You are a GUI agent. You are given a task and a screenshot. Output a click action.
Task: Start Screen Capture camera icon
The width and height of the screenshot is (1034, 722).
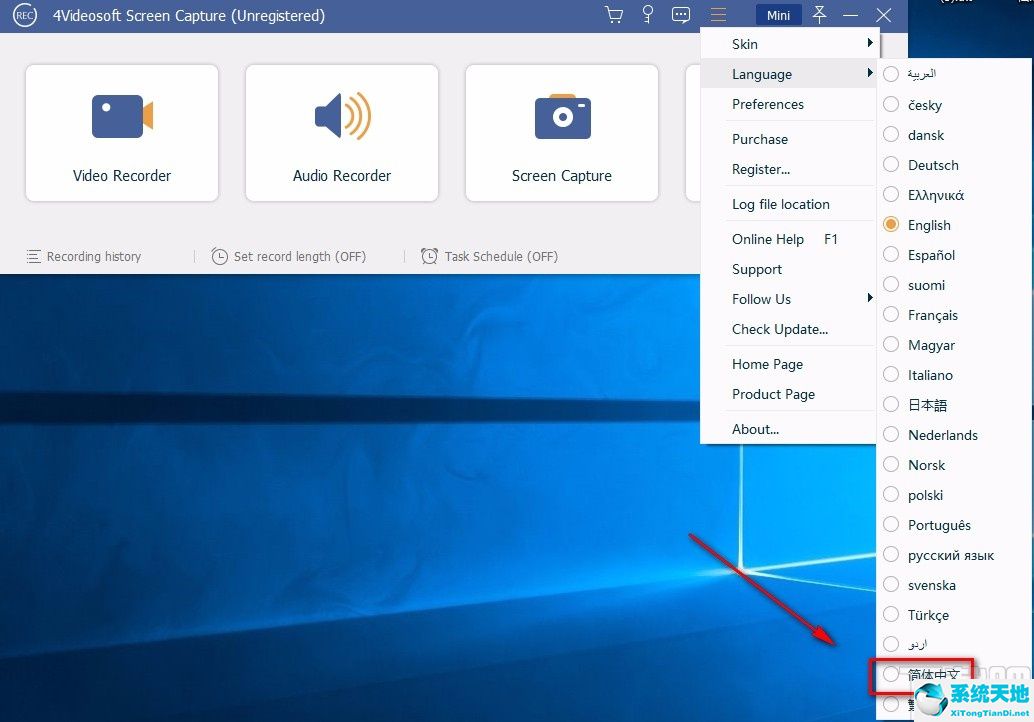point(563,117)
